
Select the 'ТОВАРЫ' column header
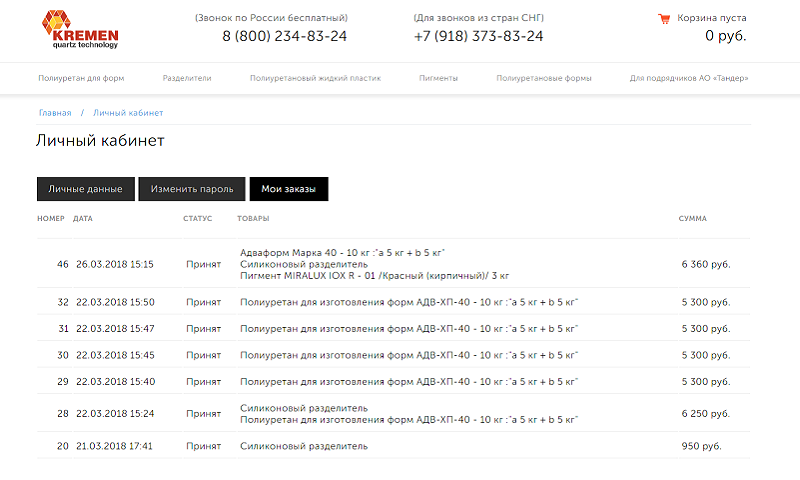[x=253, y=218]
